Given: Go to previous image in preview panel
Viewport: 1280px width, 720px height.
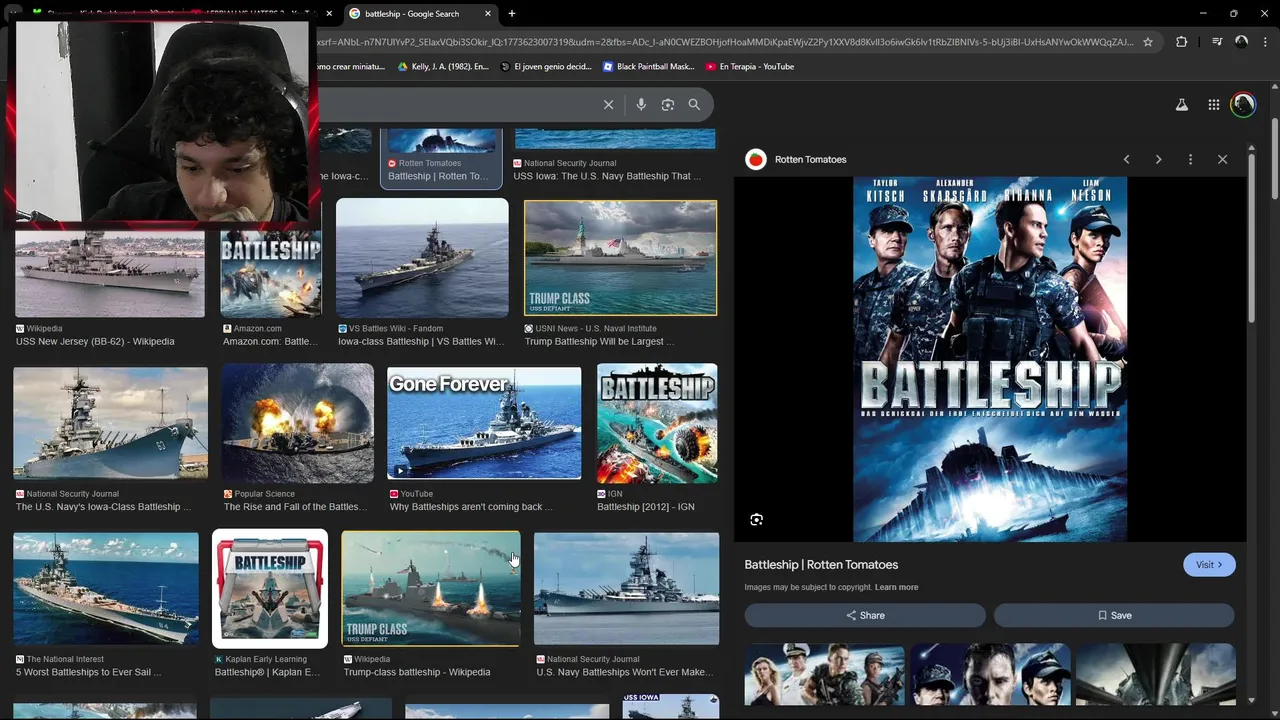Looking at the screenshot, I should [x=1126, y=159].
